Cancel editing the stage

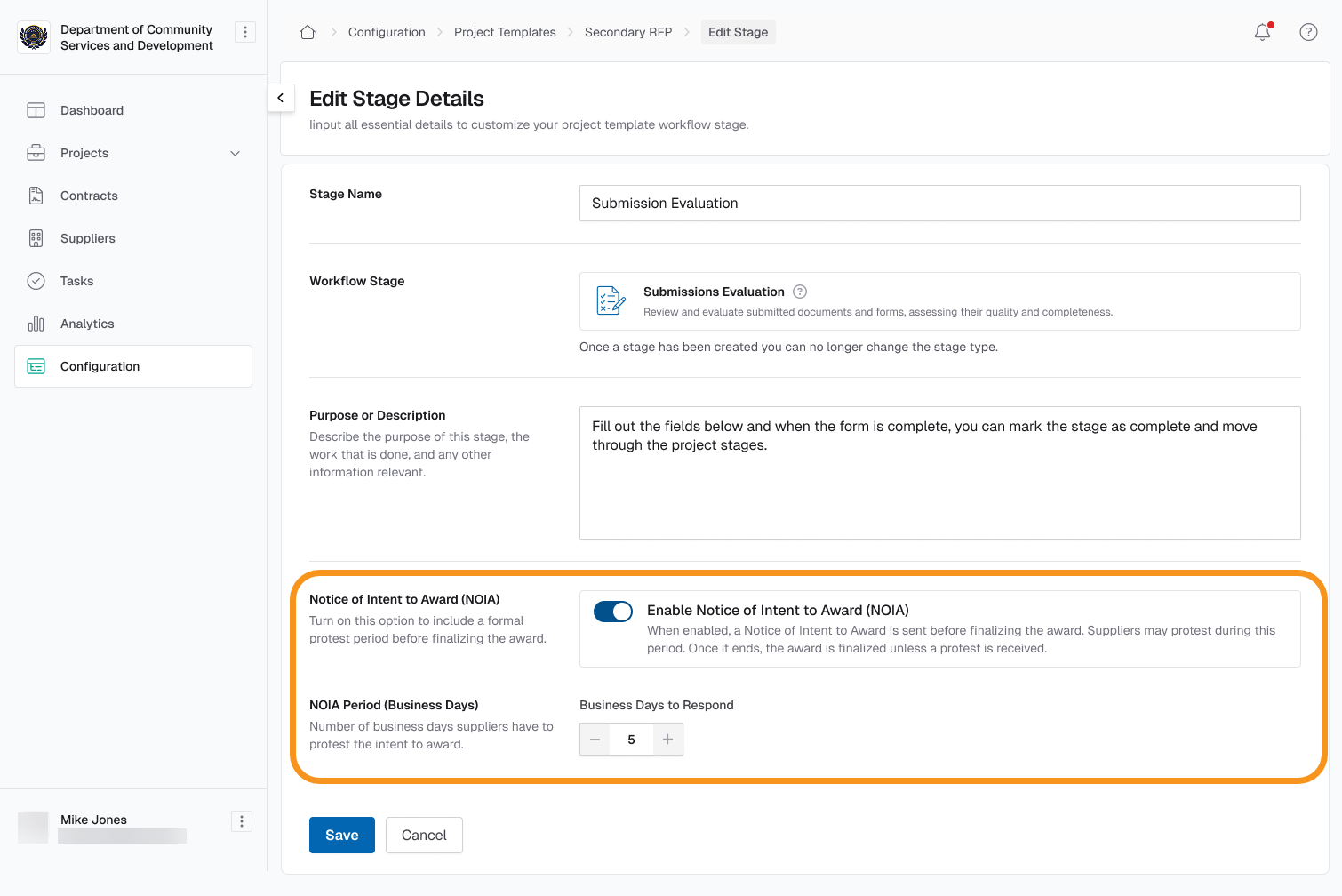pyautogui.click(x=424, y=835)
